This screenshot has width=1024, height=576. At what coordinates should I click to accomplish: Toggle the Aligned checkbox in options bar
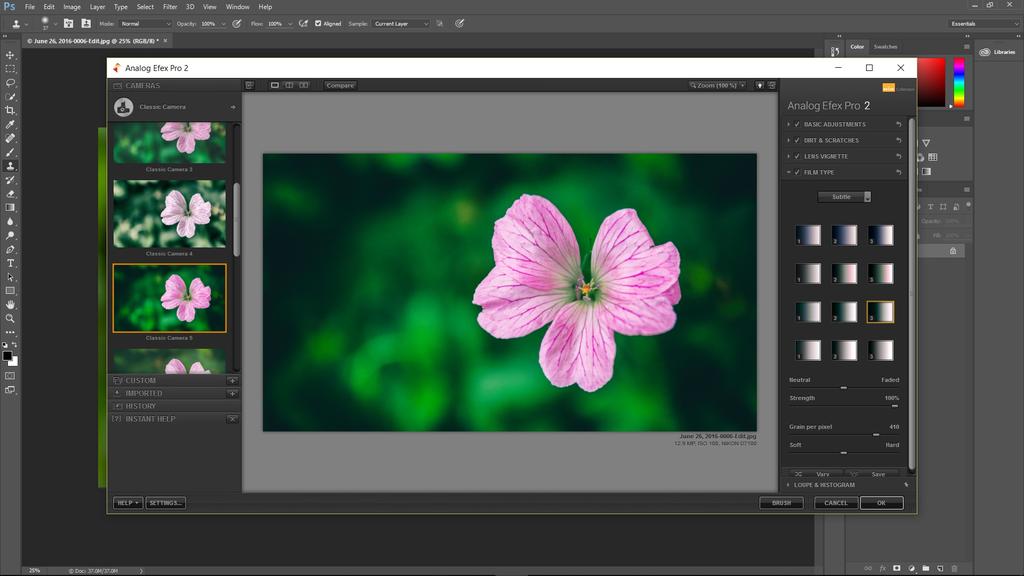coord(318,23)
